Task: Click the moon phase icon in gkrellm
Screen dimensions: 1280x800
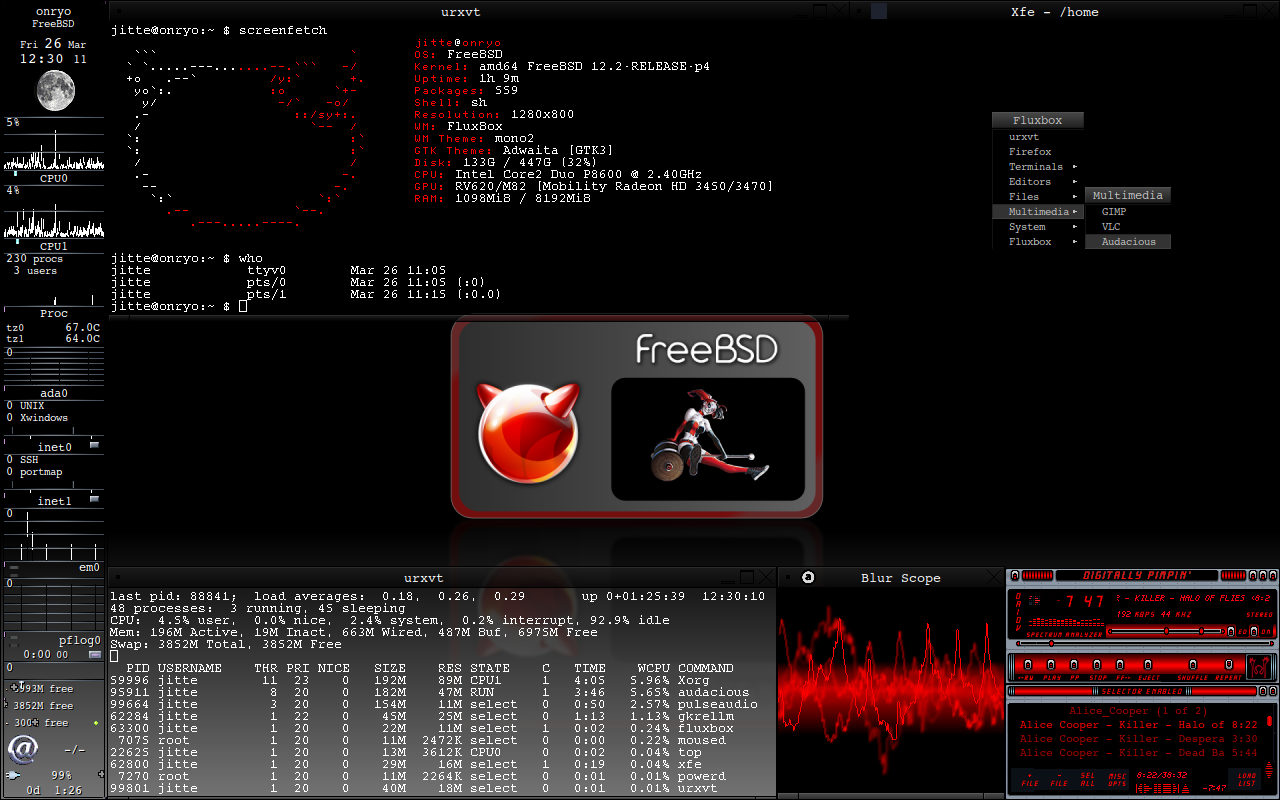Action: coord(55,91)
